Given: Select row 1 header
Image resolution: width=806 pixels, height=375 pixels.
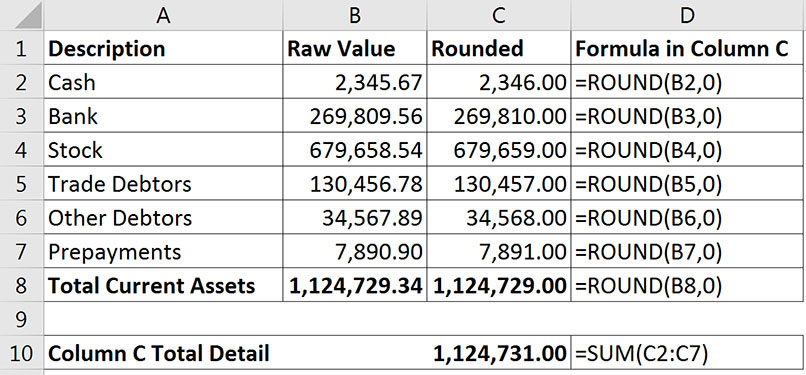Looking at the screenshot, I should (x=22, y=48).
